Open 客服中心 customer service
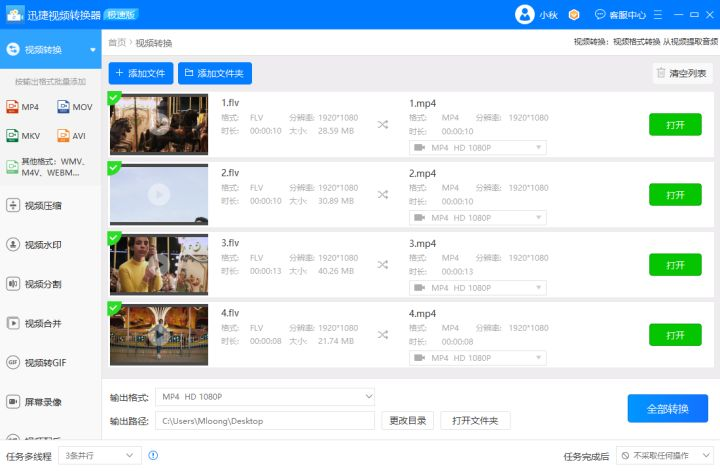 tap(620, 15)
